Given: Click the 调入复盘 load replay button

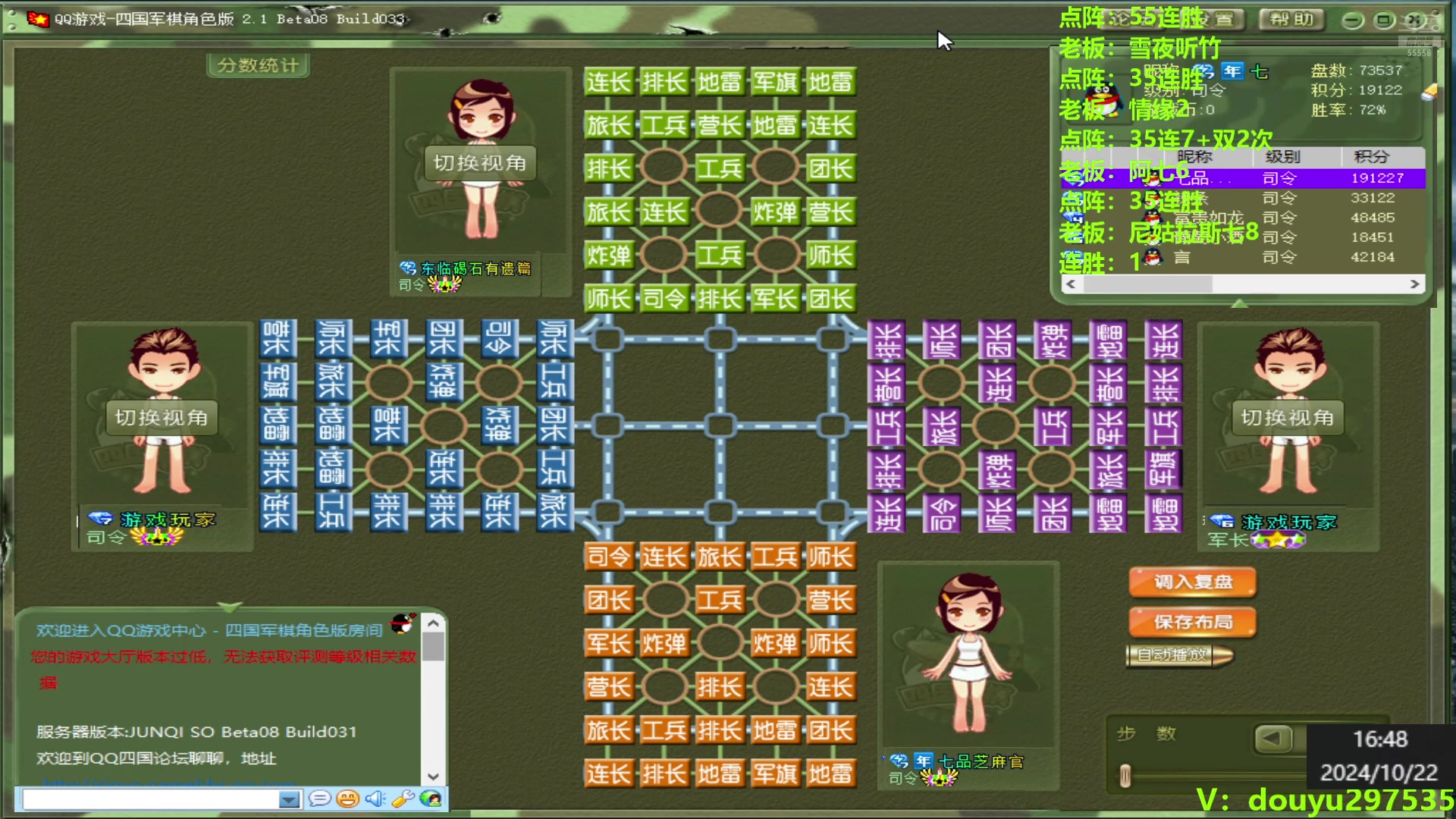Looking at the screenshot, I should (x=1193, y=582).
